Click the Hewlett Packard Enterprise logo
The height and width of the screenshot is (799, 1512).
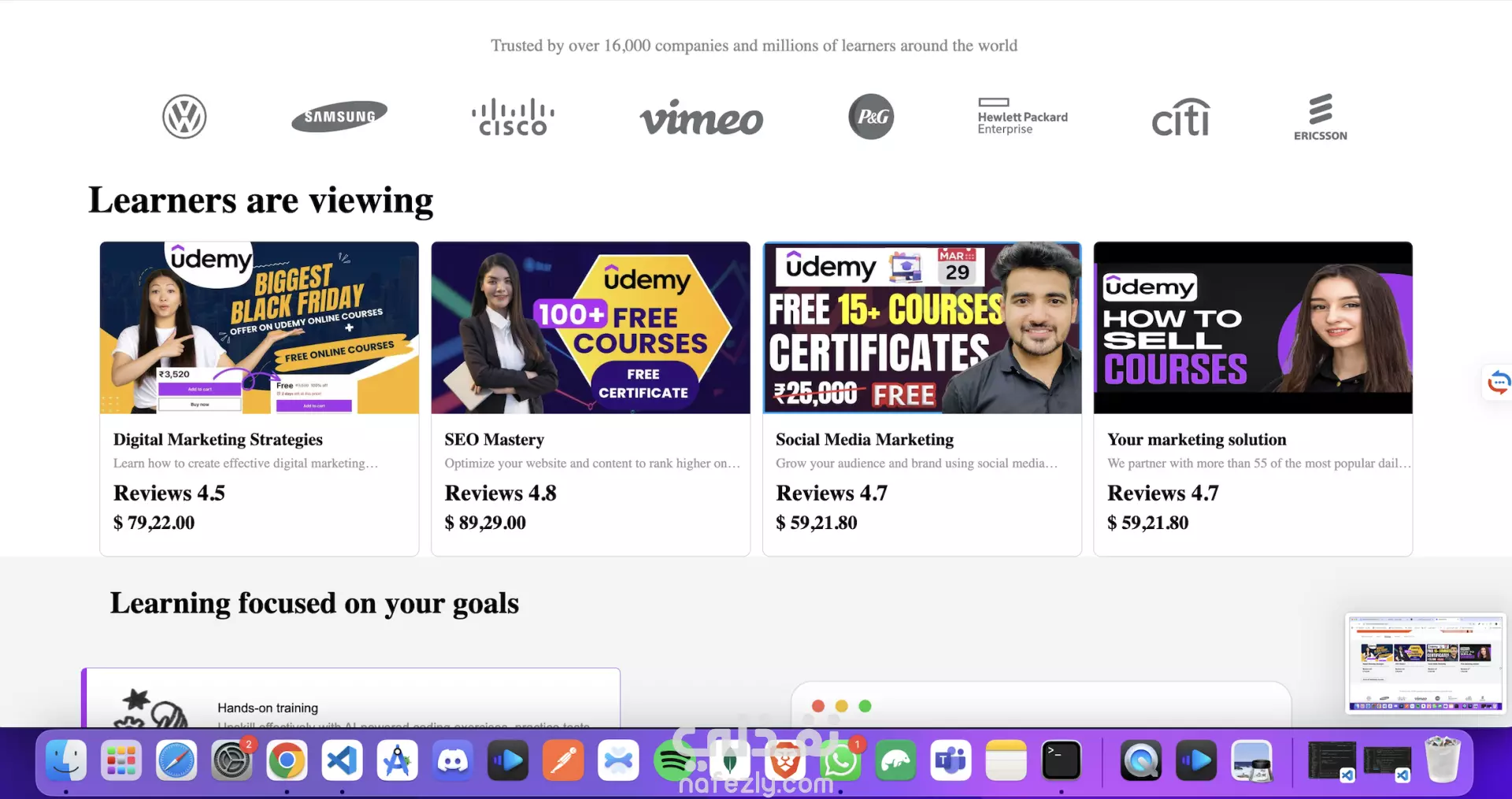coord(1022,117)
